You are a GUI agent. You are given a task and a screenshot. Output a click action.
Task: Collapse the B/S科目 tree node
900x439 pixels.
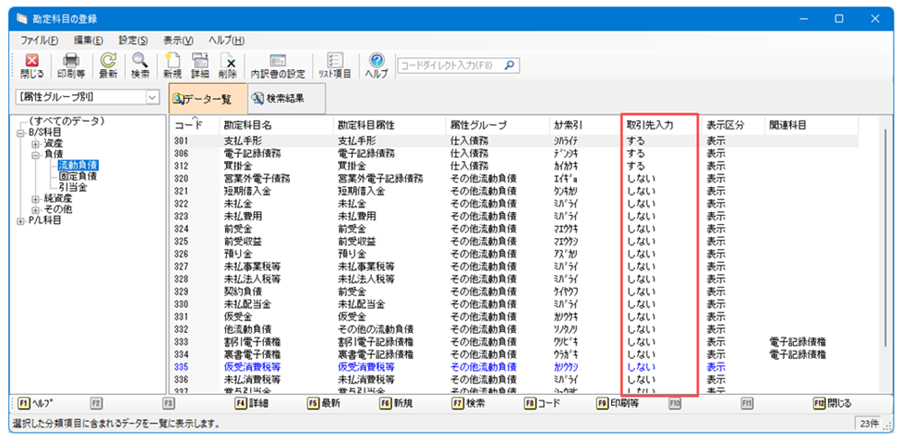tap(21, 132)
